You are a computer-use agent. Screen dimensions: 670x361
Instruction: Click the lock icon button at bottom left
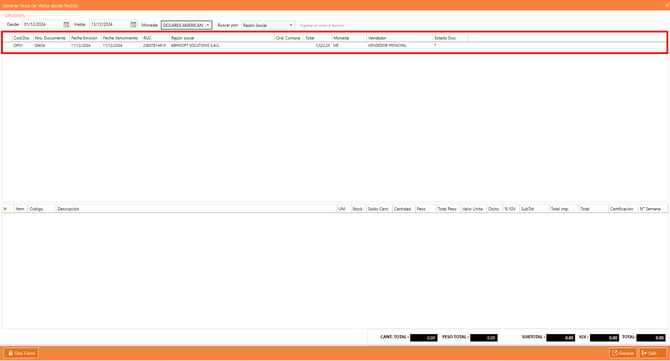click(21, 353)
